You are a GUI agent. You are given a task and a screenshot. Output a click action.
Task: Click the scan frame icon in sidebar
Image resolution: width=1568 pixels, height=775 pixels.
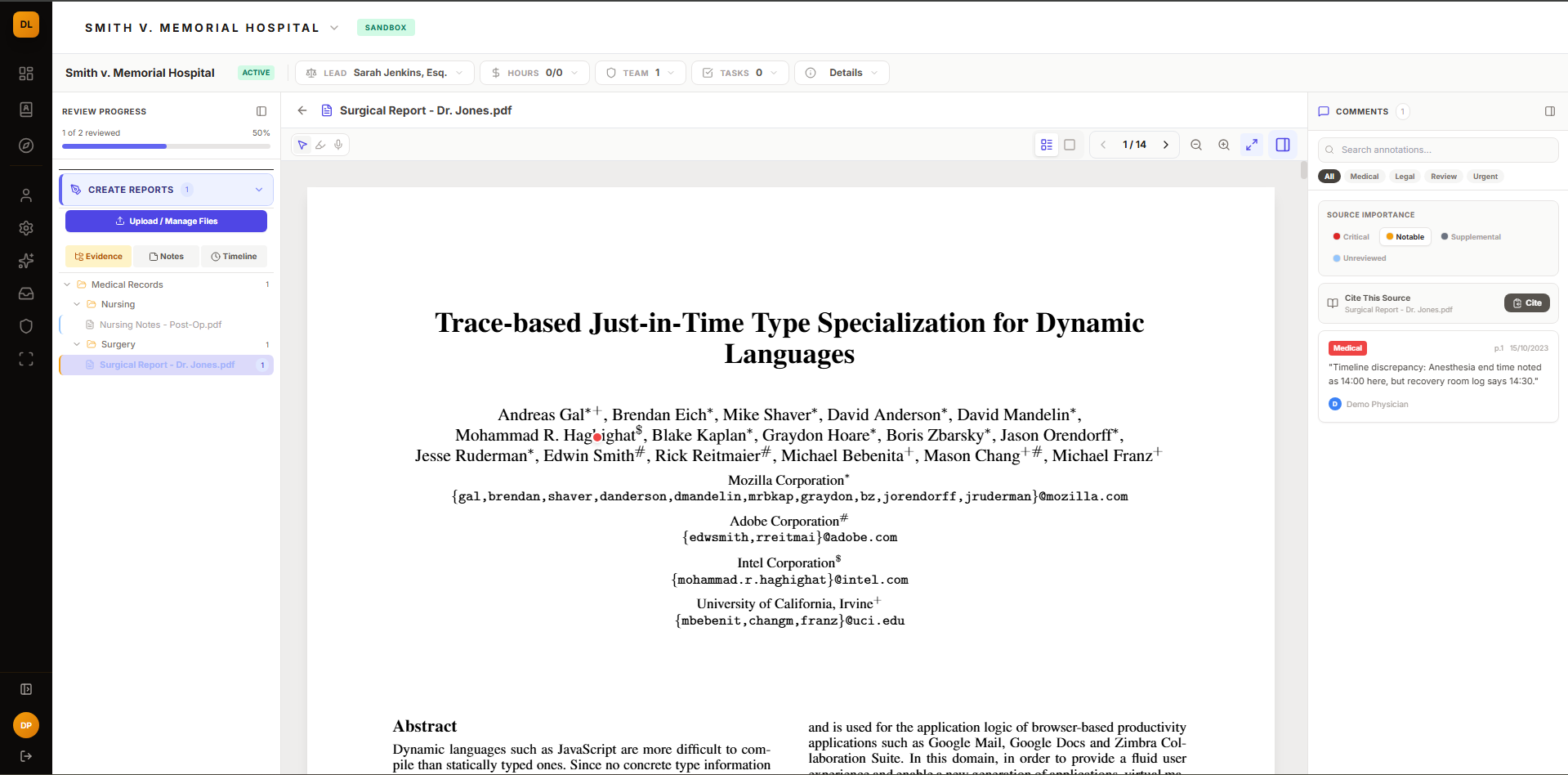pyautogui.click(x=26, y=359)
